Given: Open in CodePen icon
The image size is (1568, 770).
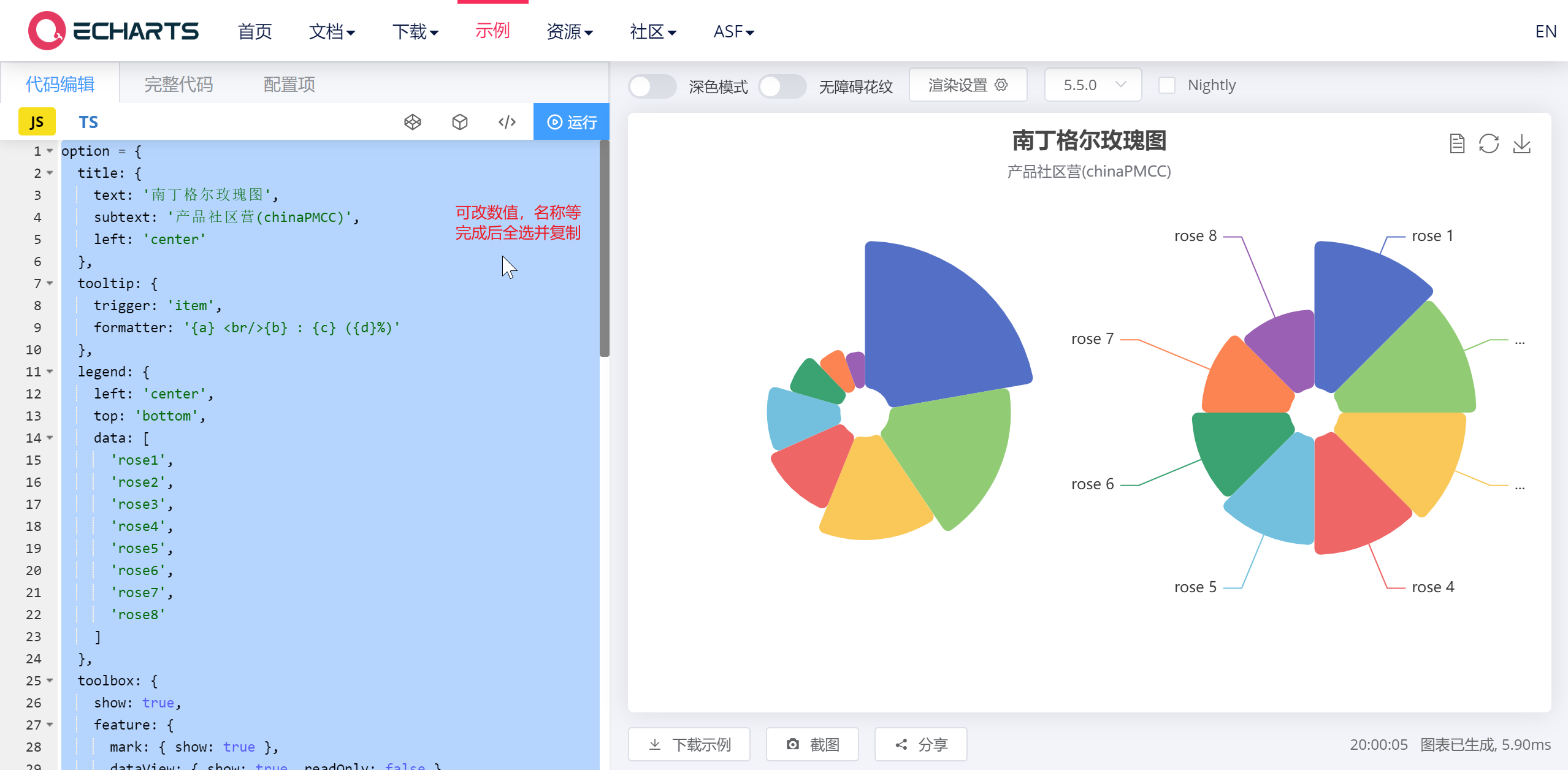Looking at the screenshot, I should 413,122.
